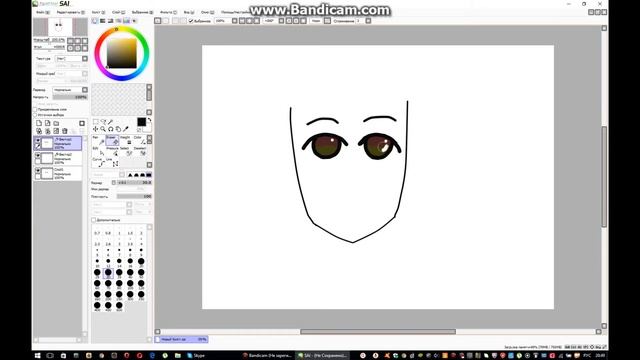Switch to Новый Холст.sai document tab
640x360 pixels.
click(x=181, y=339)
